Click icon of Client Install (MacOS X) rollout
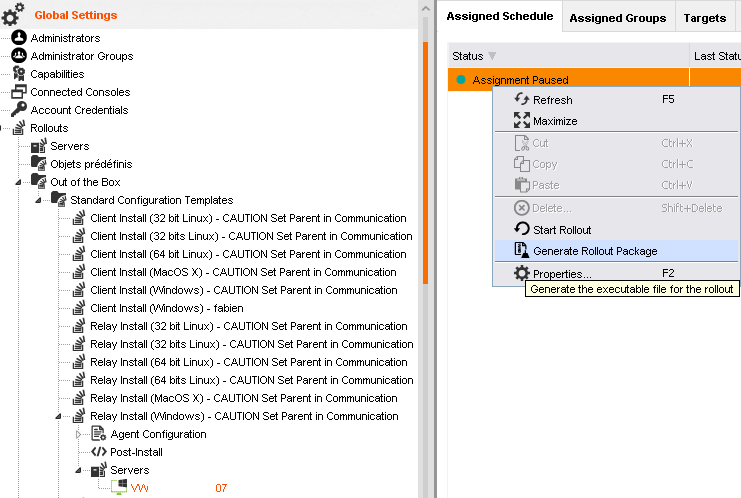The image size is (741, 498). tap(79, 272)
